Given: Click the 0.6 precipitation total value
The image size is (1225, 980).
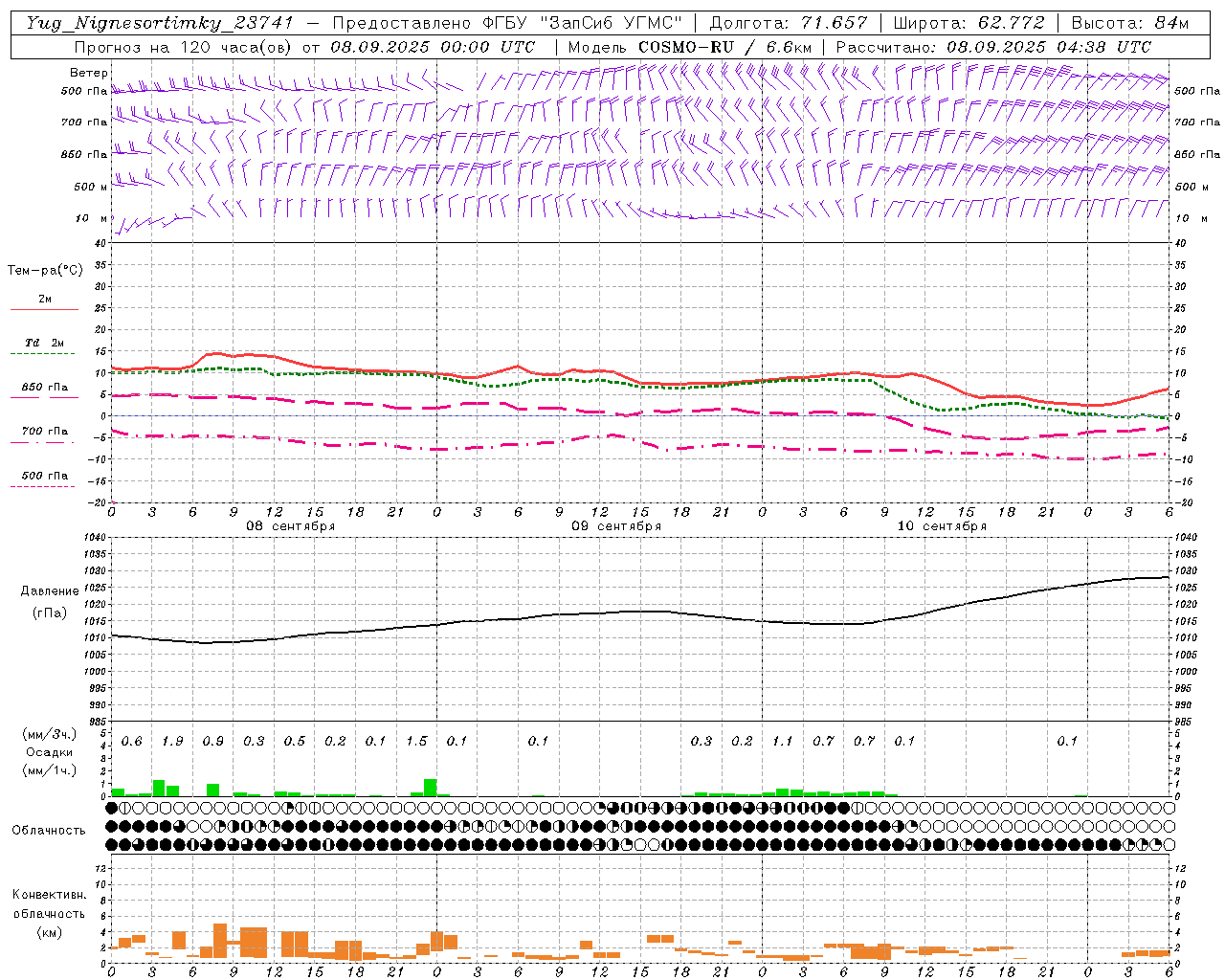Looking at the screenshot, I should (x=132, y=741).
